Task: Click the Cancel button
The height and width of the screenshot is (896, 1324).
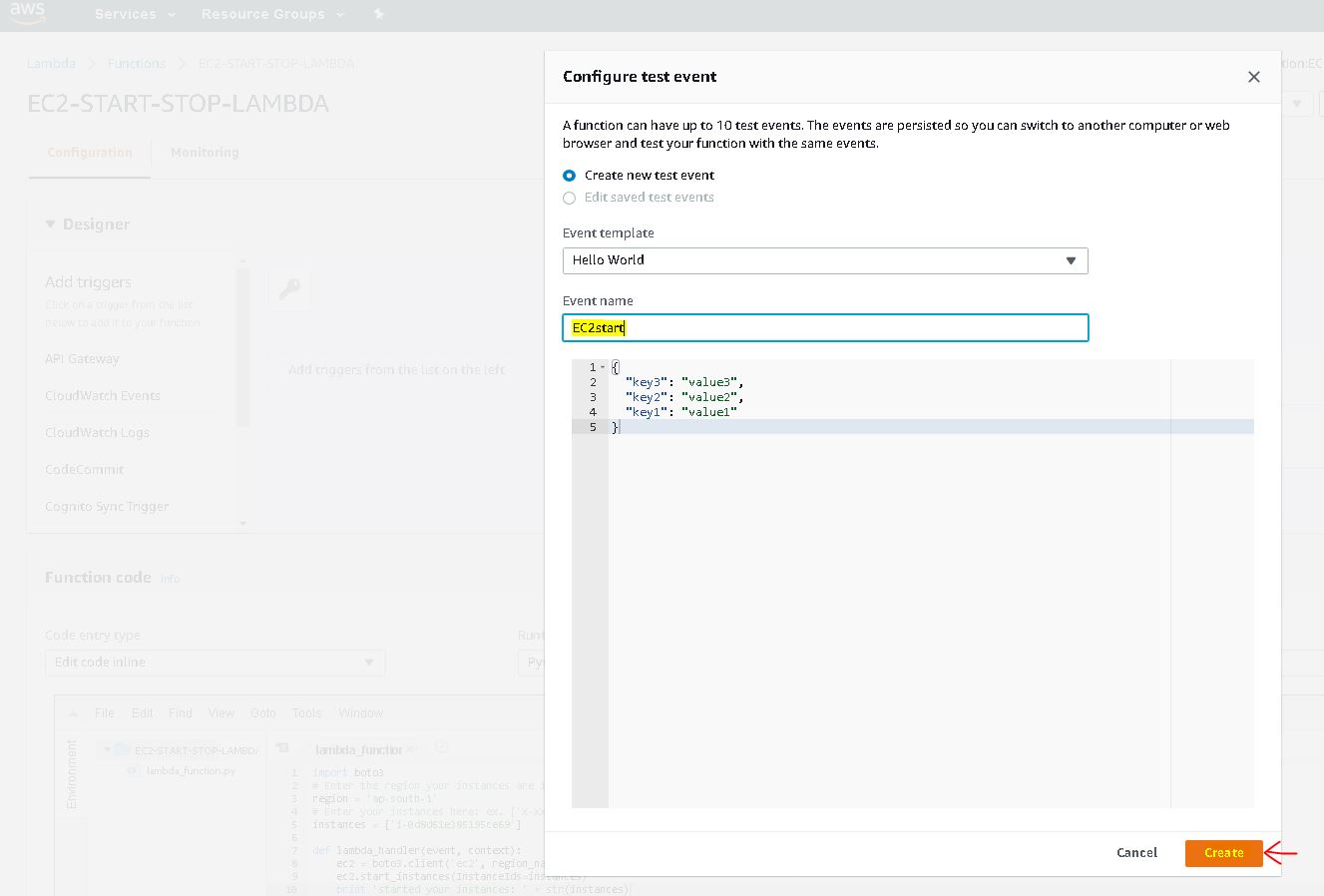Action: coord(1136,853)
